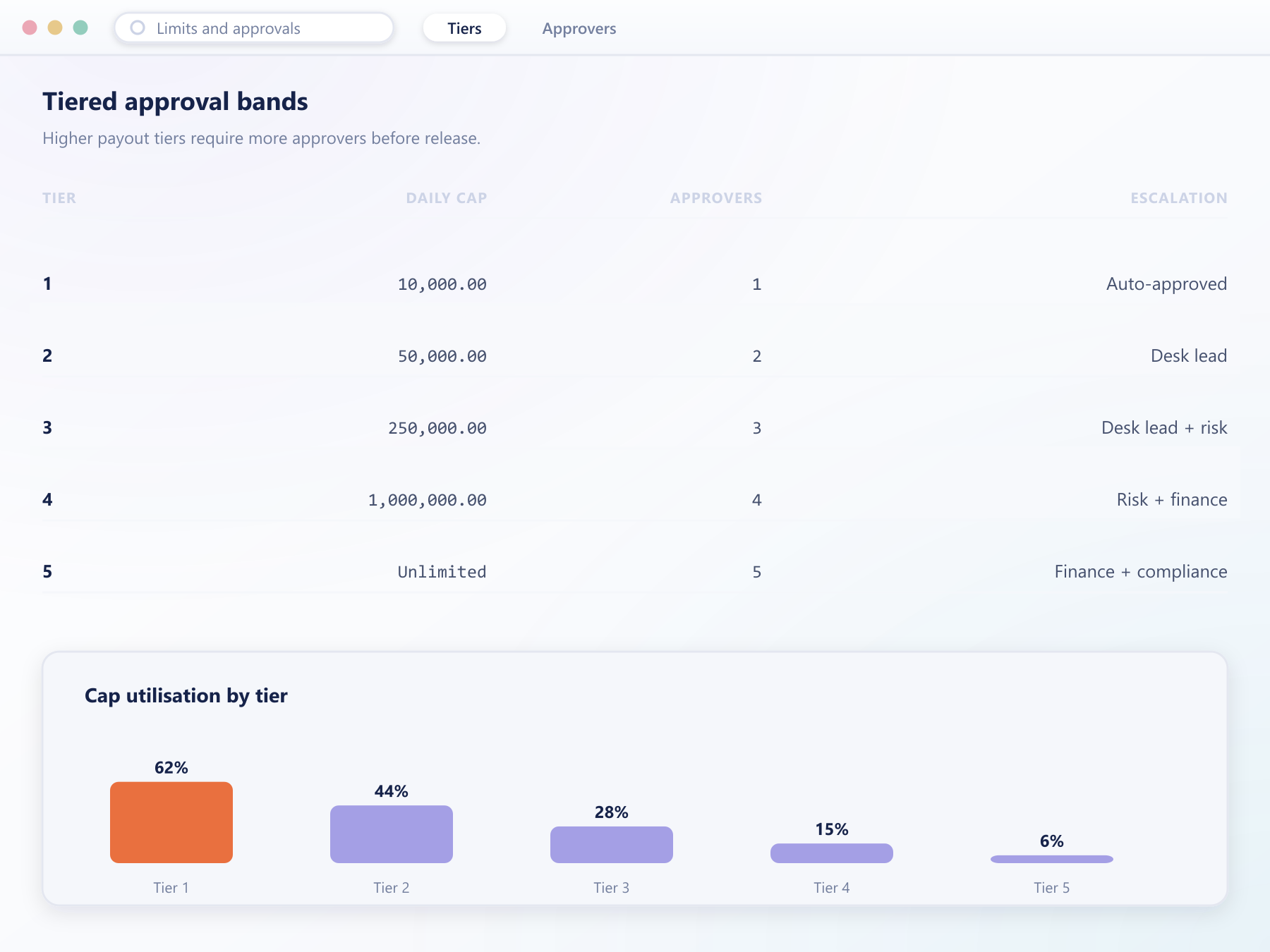This screenshot has height=952, width=1270.
Task: Click the Desk lead escalation cell
Action: (x=1189, y=355)
